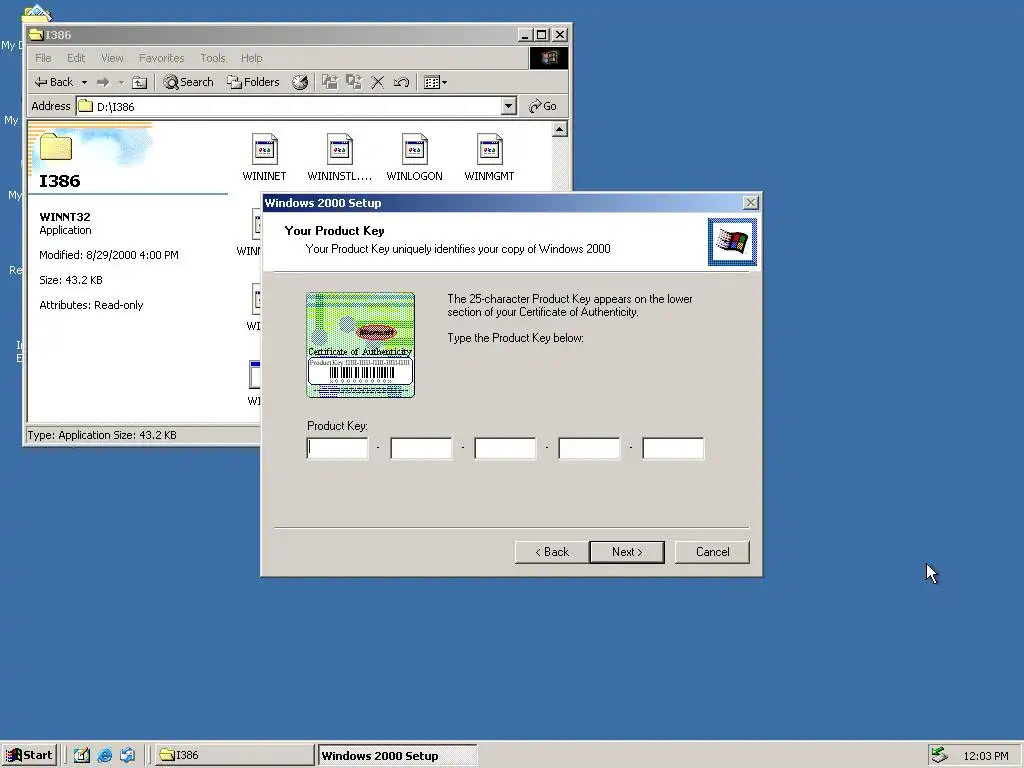Click the fourth Product Key input box
The image size is (1024, 768).
tap(589, 449)
